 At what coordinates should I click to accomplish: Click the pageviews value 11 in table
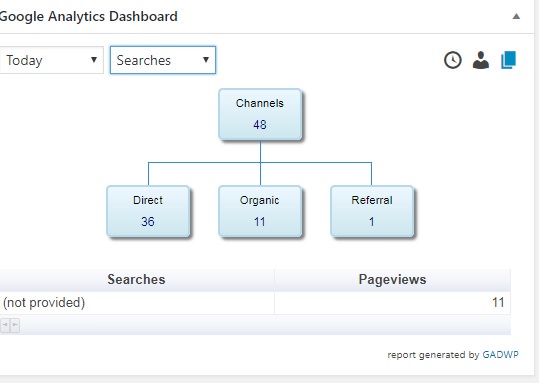click(498, 303)
